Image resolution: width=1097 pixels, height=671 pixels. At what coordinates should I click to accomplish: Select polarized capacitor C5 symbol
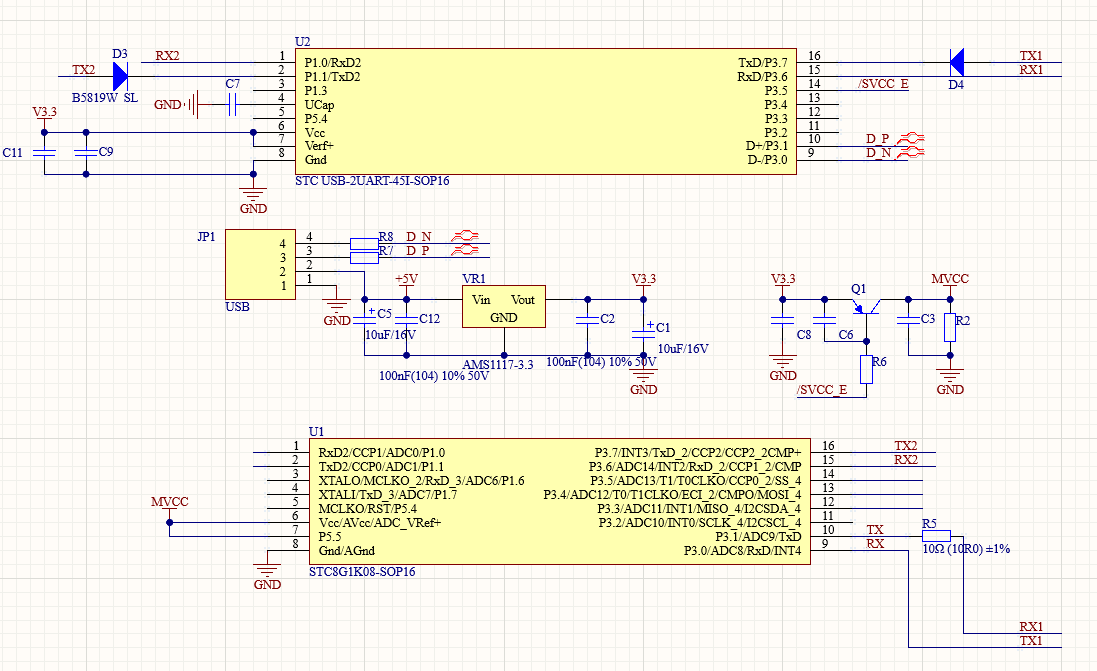pyautogui.click(x=365, y=319)
